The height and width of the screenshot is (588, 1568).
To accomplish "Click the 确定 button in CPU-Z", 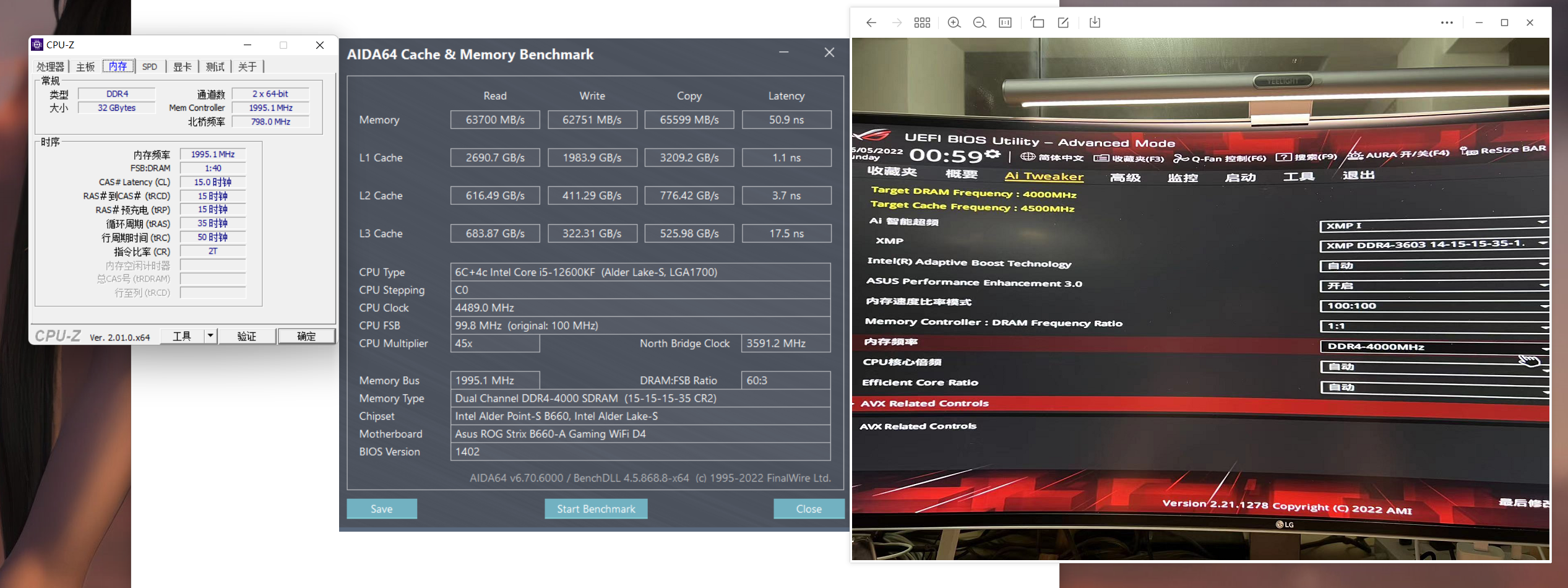I will [x=306, y=336].
